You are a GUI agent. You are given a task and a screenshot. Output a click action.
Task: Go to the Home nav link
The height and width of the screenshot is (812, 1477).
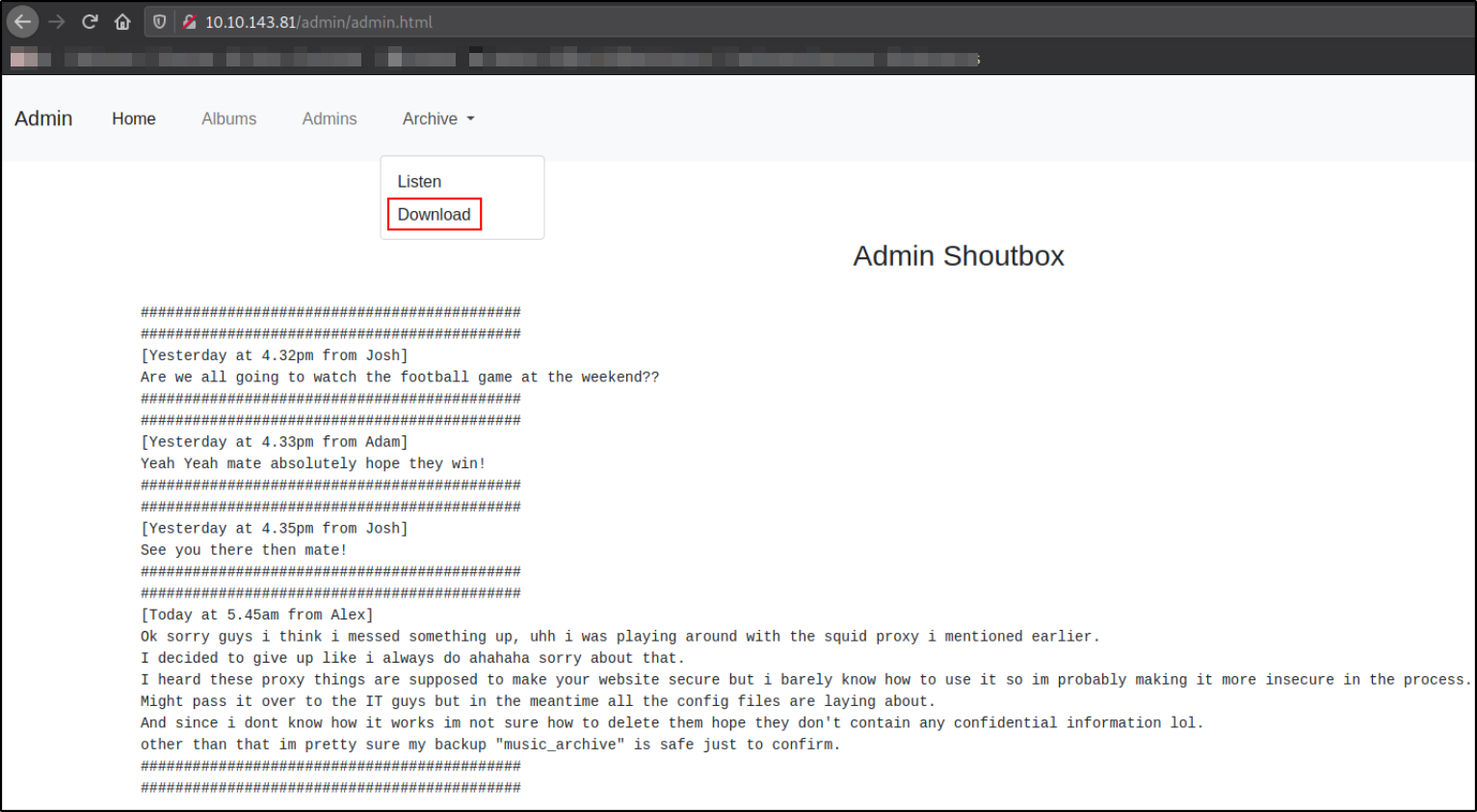(x=134, y=118)
